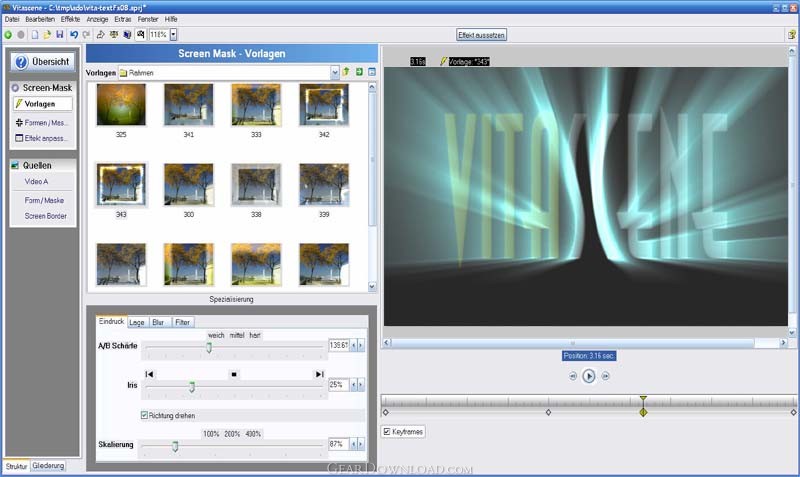
Task: Toggle Richtung drehen checkbox
Action: pyautogui.click(x=144, y=415)
